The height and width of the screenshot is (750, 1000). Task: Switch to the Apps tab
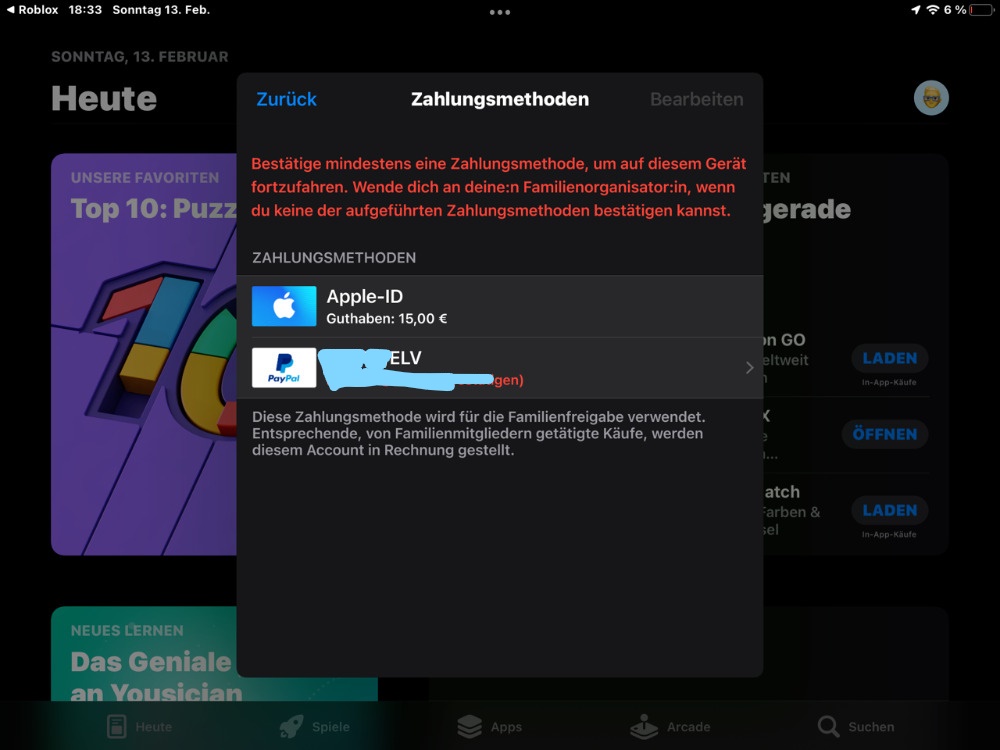tap(490, 726)
